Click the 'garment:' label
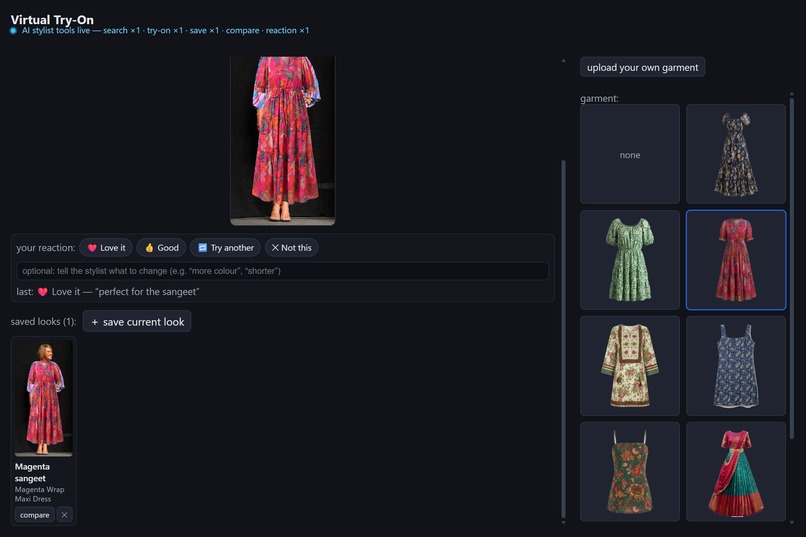 tap(599, 98)
